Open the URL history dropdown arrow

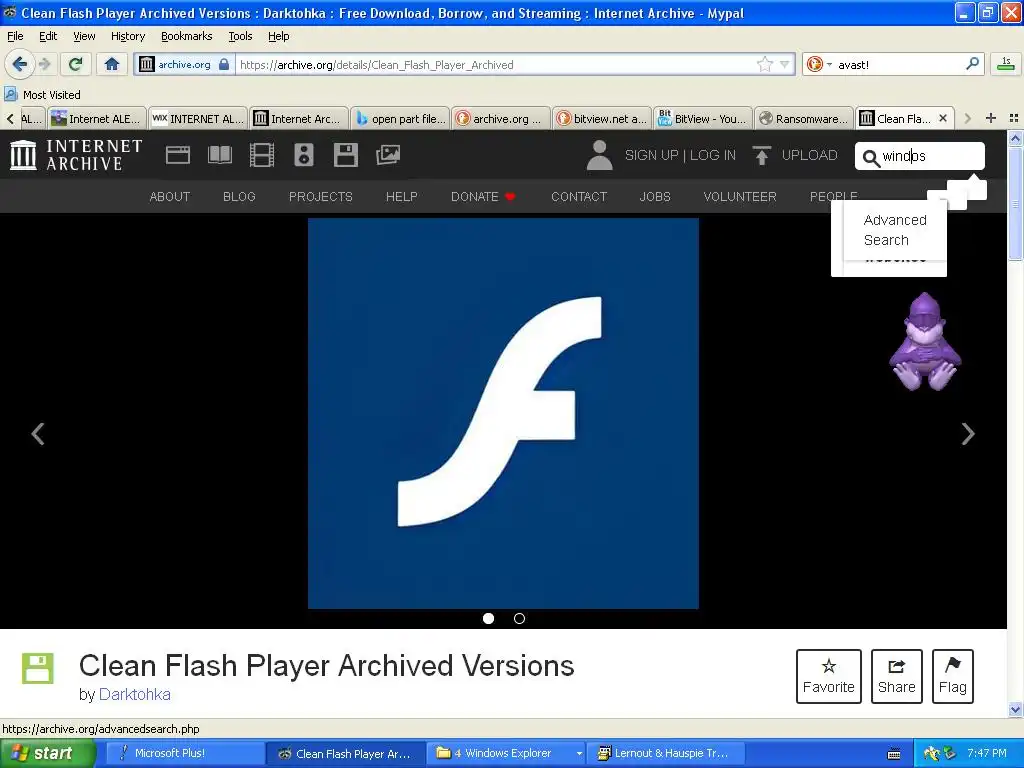click(x=784, y=64)
